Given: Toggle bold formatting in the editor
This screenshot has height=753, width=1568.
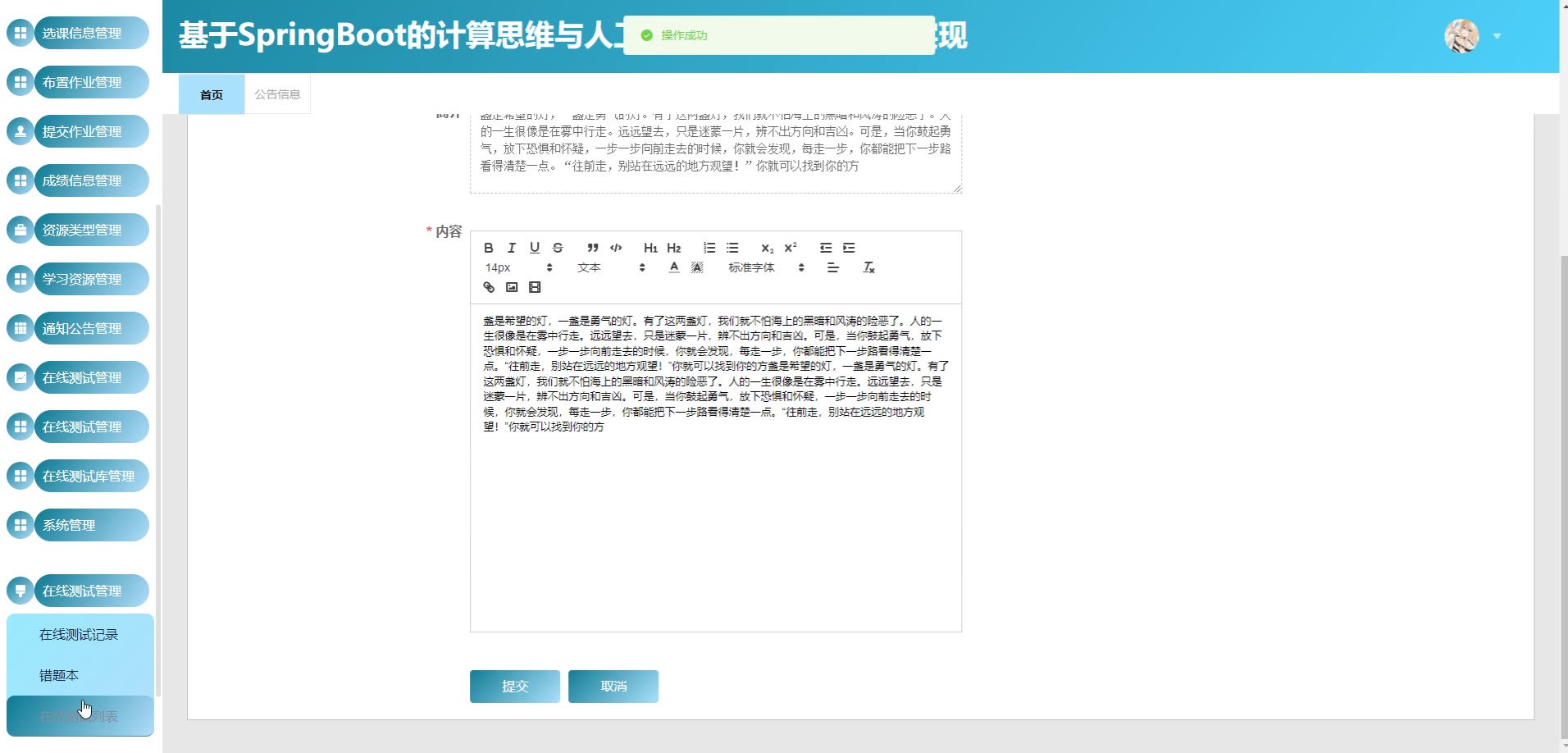Looking at the screenshot, I should (489, 248).
